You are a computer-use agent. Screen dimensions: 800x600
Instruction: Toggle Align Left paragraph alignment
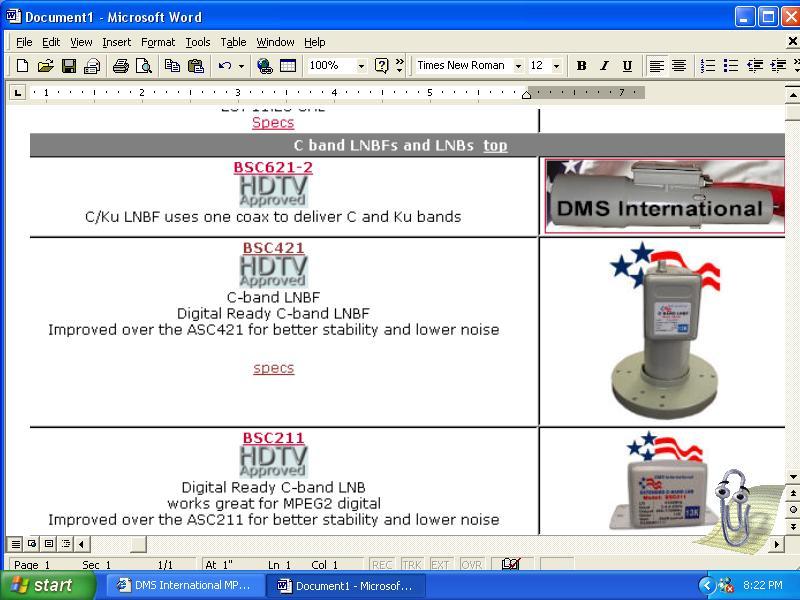pyautogui.click(x=656, y=66)
